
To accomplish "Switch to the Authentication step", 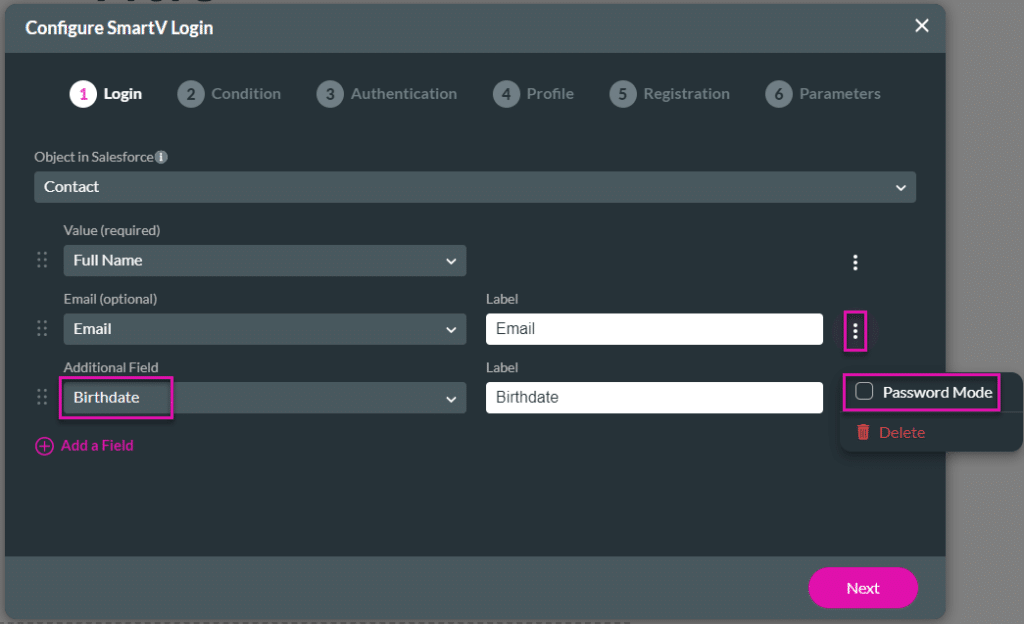I will (387, 94).
